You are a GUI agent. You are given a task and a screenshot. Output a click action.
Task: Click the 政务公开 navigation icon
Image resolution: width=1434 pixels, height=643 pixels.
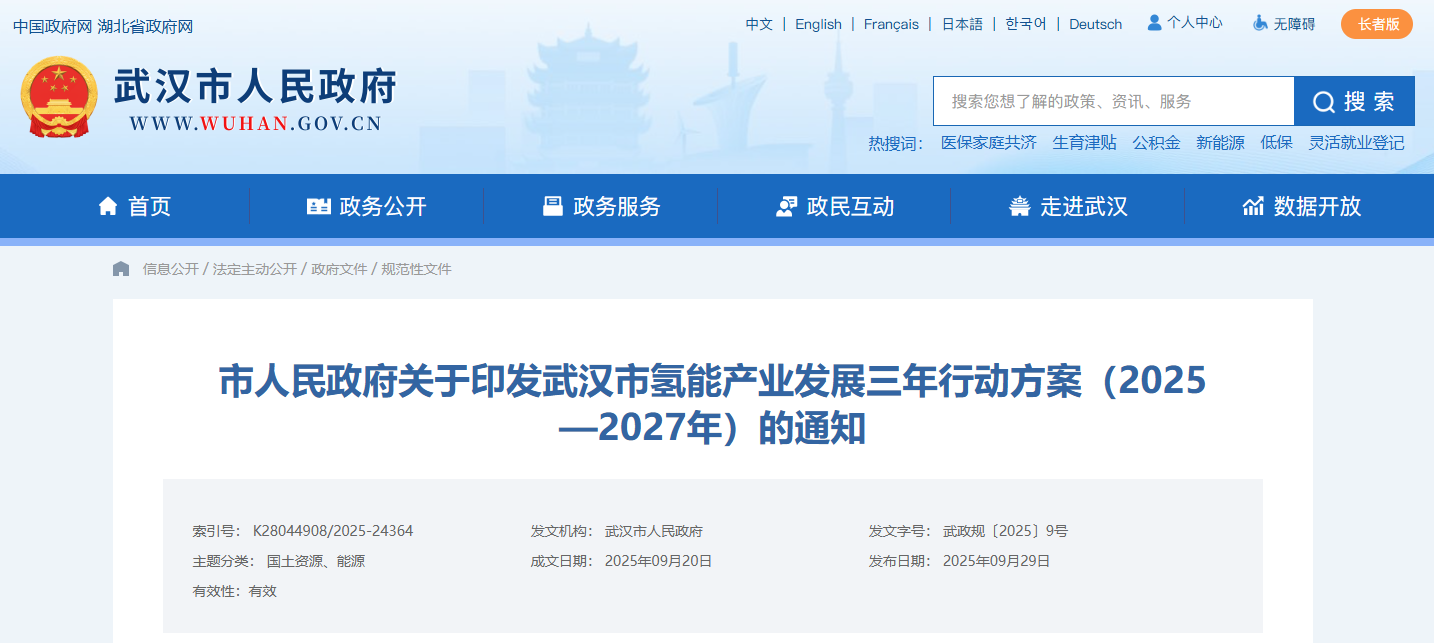pyautogui.click(x=318, y=206)
